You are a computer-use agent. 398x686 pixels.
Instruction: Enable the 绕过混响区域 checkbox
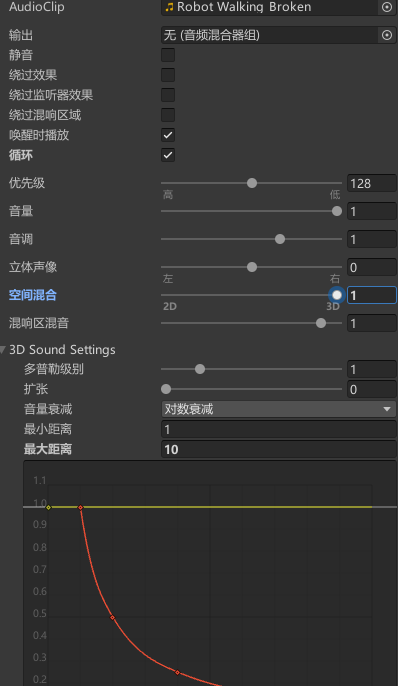click(x=168, y=115)
